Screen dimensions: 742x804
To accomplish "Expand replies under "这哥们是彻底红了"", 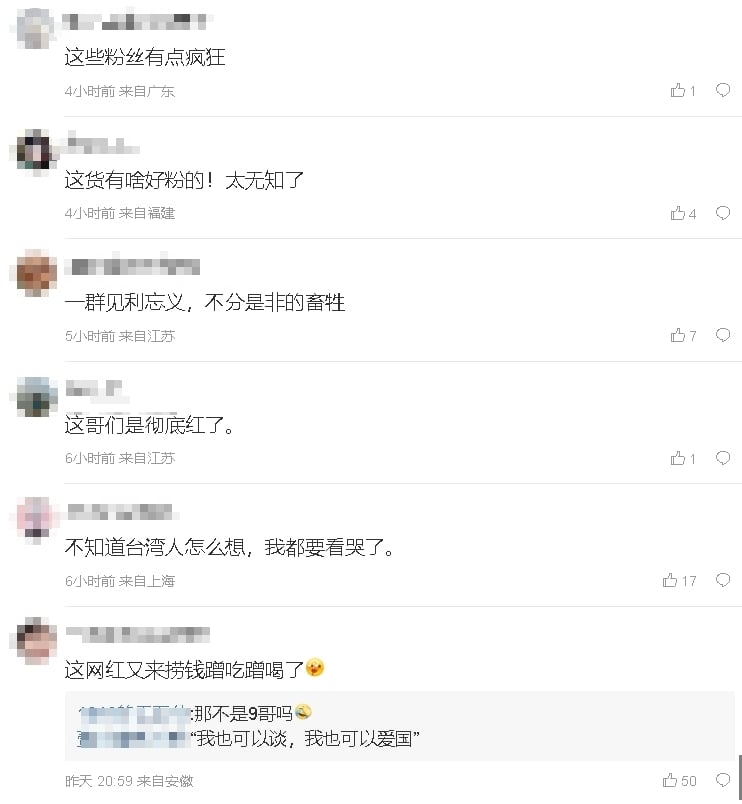I will 722,458.
